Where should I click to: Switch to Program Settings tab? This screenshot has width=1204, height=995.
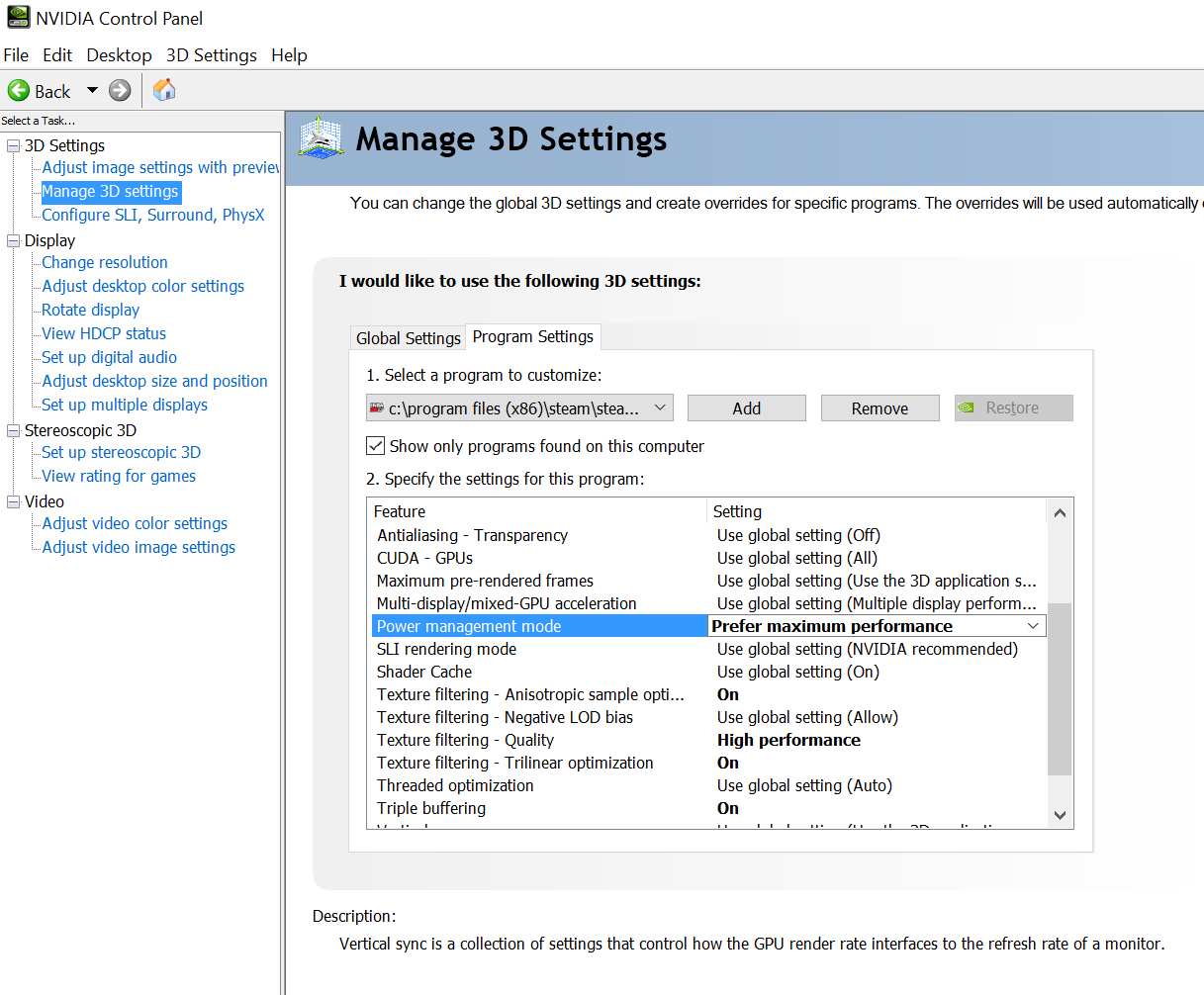click(x=533, y=336)
